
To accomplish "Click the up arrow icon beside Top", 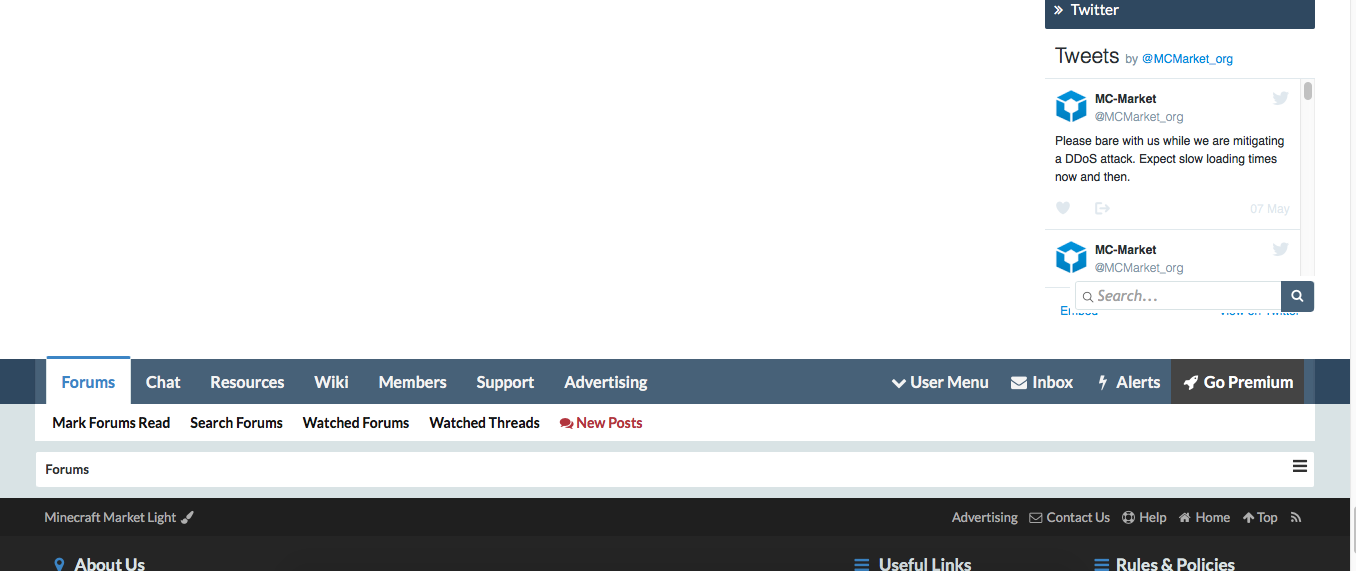I will 1248,517.
